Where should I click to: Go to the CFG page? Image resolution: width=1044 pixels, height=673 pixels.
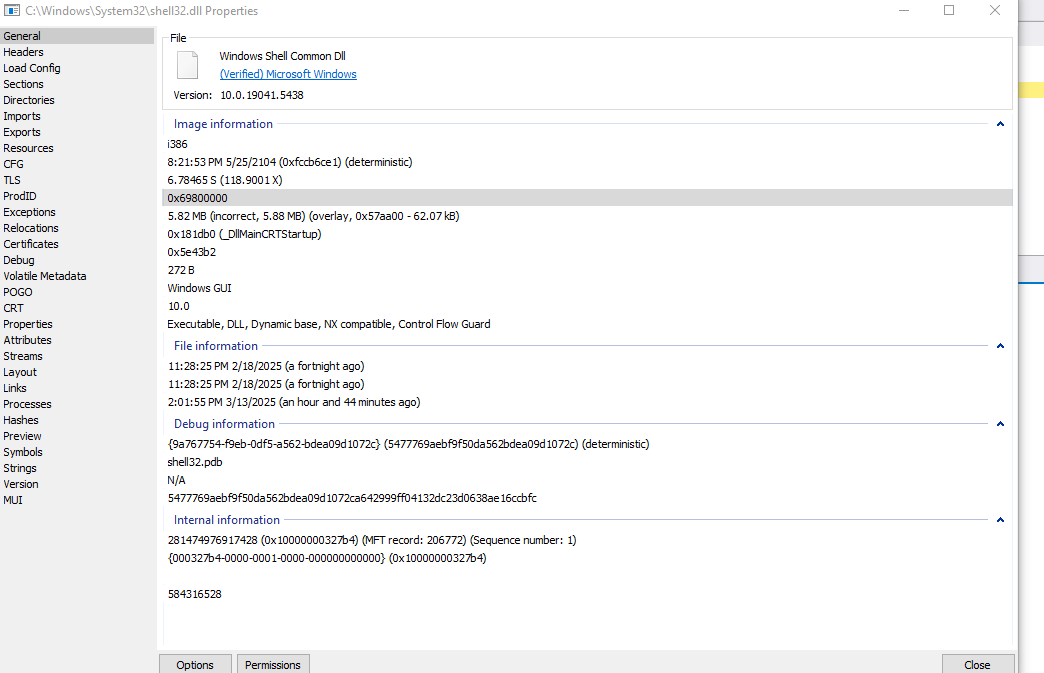[77, 164]
